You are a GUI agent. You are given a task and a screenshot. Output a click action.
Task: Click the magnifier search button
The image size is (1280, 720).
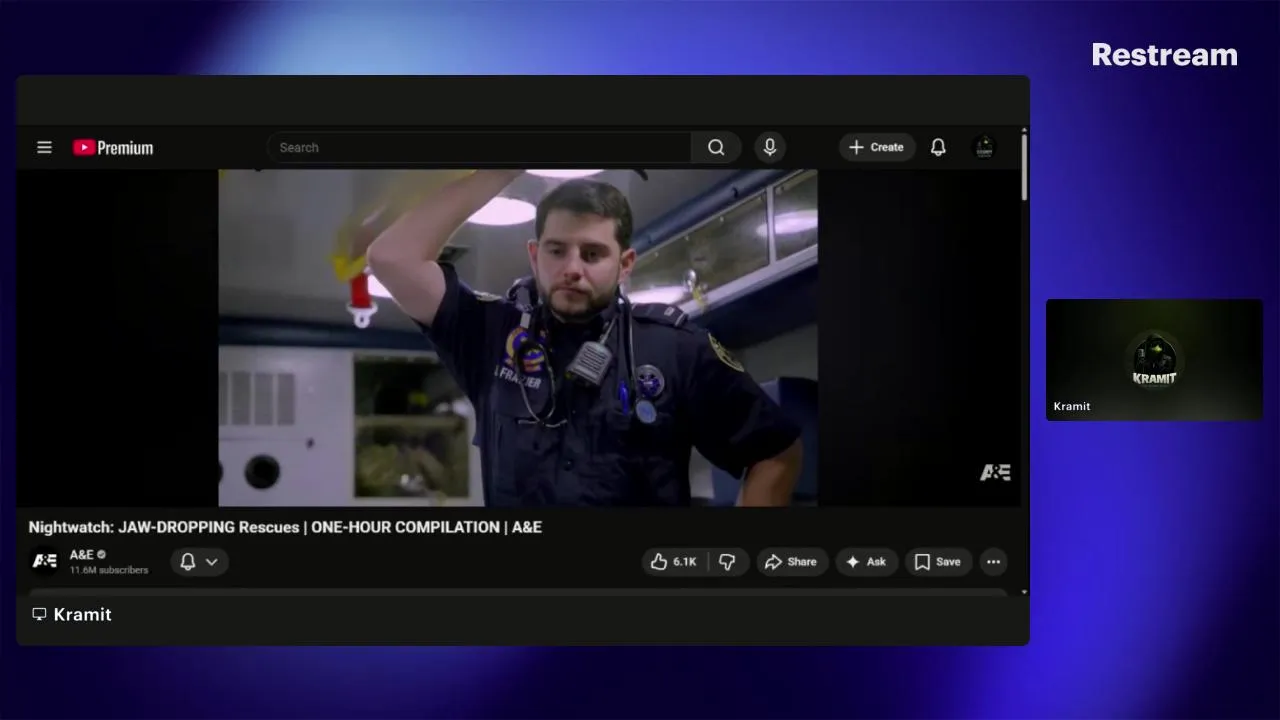click(x=716, y=147)
